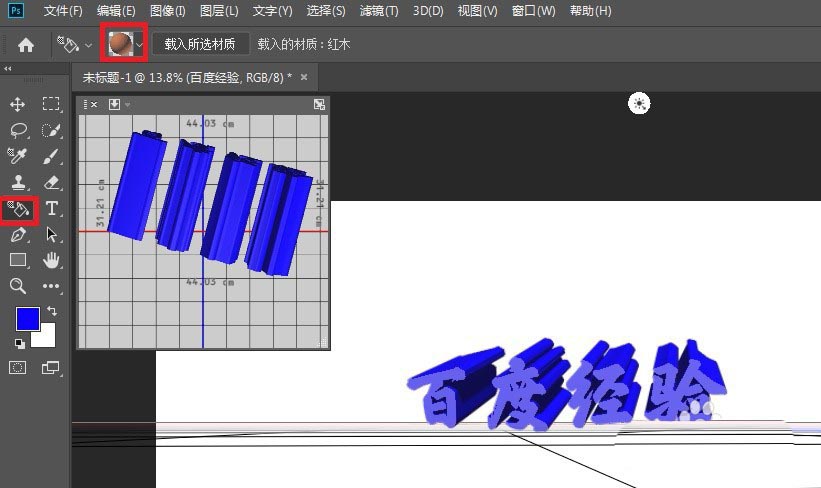Select the Lasso tool

[18, 130]
